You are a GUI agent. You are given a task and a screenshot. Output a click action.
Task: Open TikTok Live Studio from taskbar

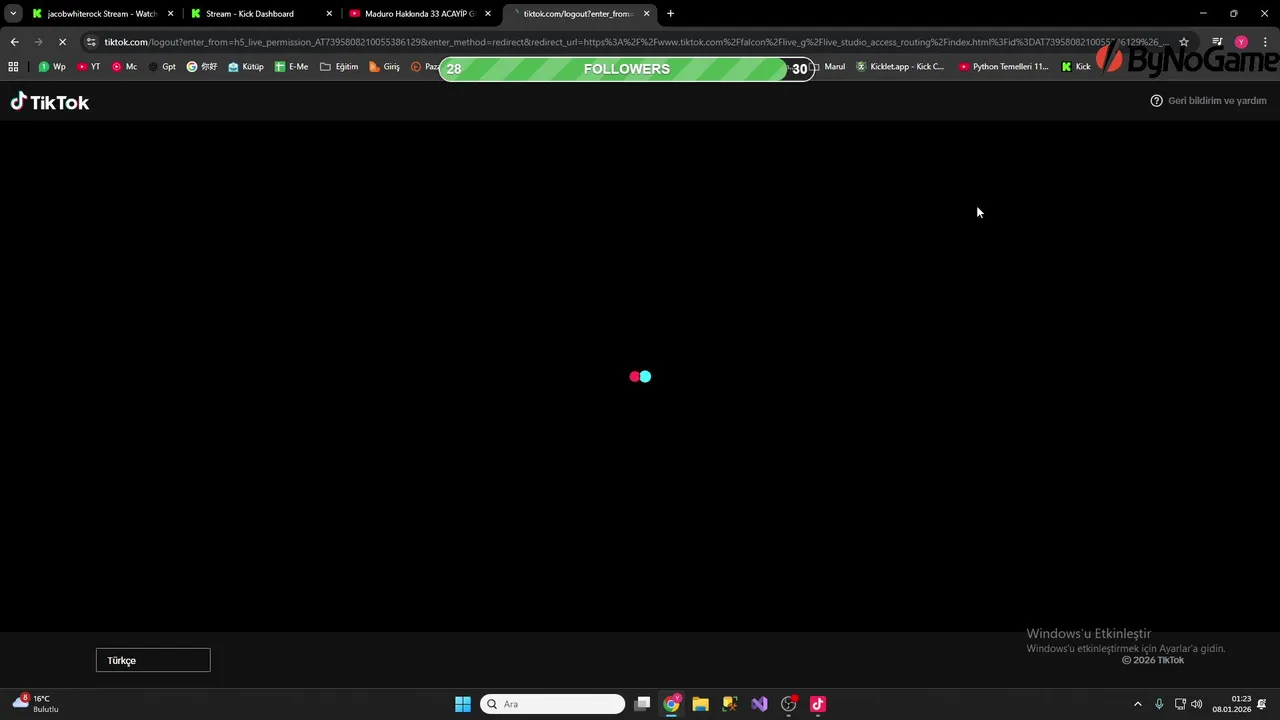[x=818, y=704]
